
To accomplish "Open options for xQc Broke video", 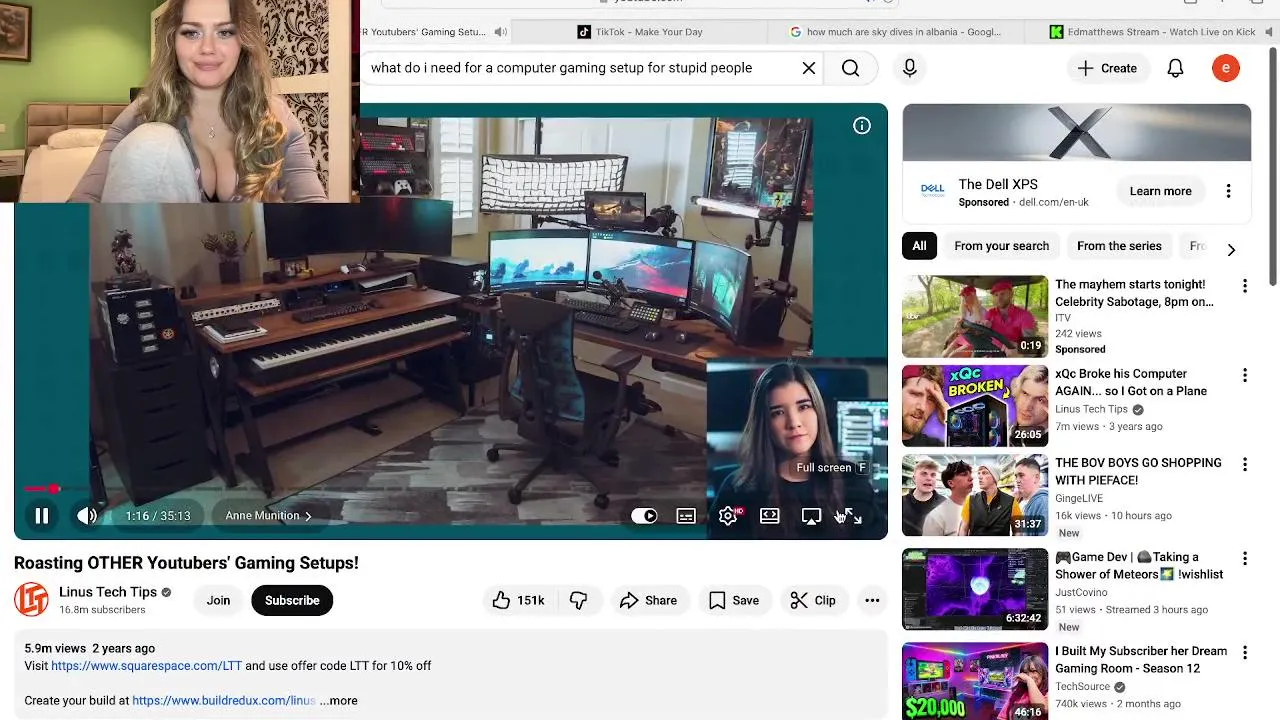I will 1245,375.
